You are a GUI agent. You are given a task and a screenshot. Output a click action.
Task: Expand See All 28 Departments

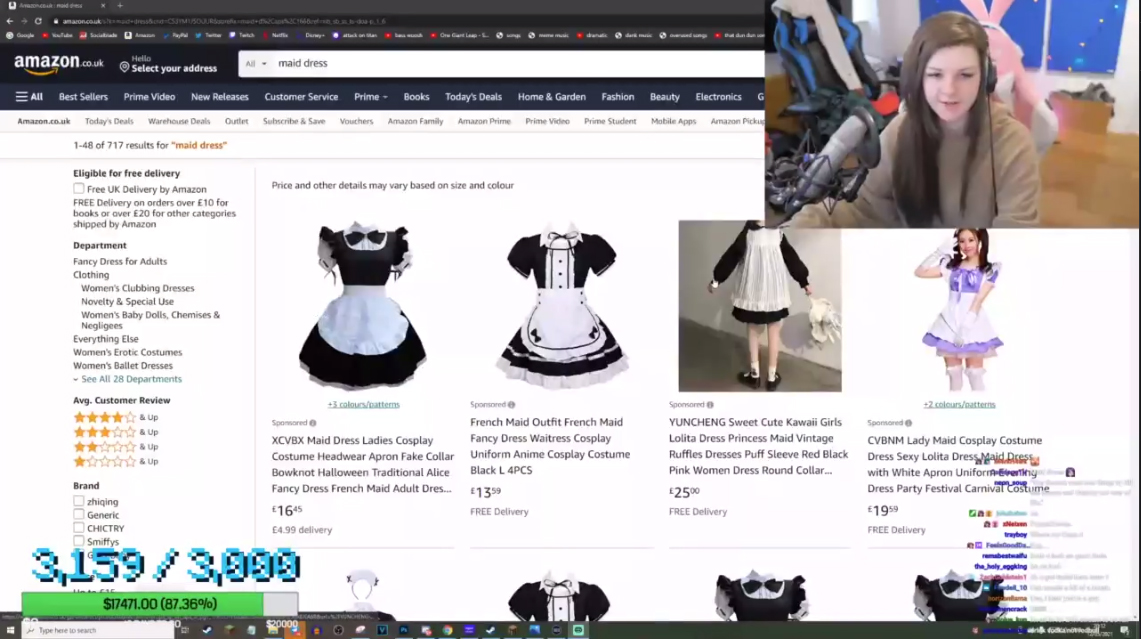pyautogui.click(x=127, y=379)
